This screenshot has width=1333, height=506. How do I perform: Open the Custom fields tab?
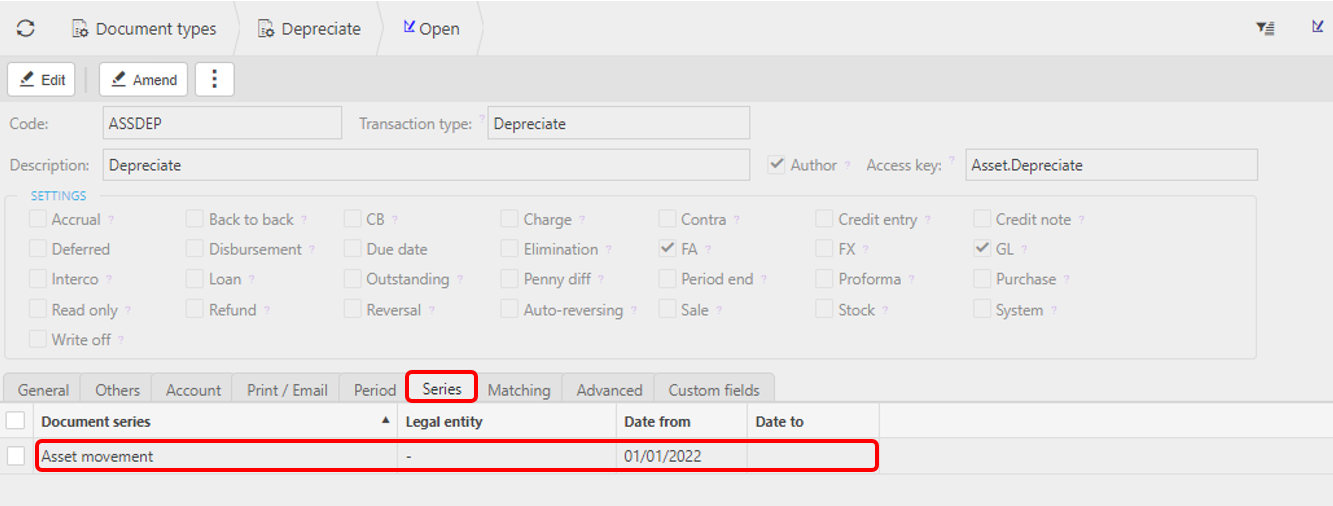[714, 390]
